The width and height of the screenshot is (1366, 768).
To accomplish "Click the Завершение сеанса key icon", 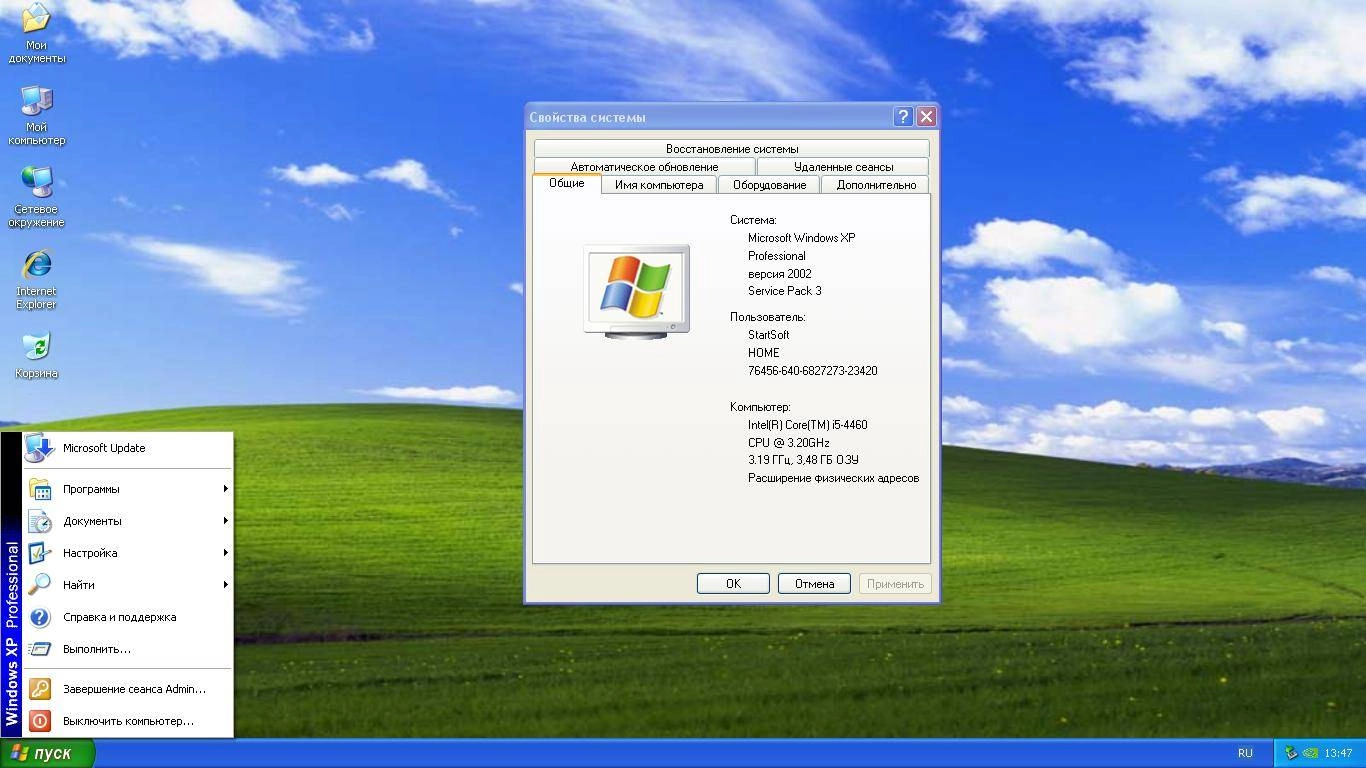I will (40, 689).
